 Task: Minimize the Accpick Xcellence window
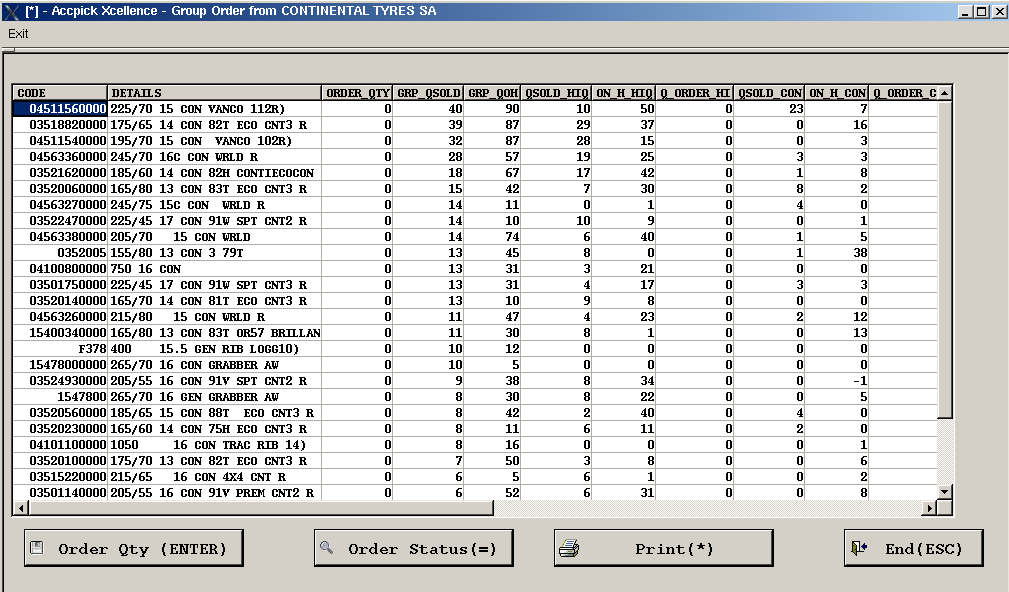point(965,11)
